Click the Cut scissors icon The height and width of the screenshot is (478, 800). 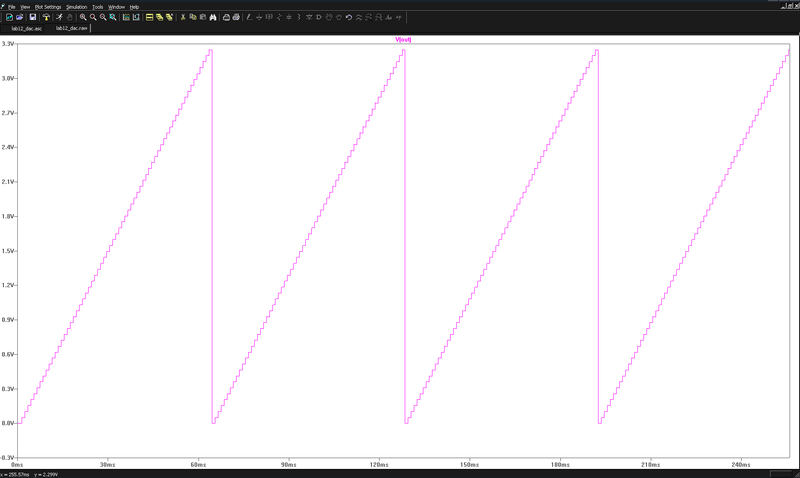click(x=183, y=17)
